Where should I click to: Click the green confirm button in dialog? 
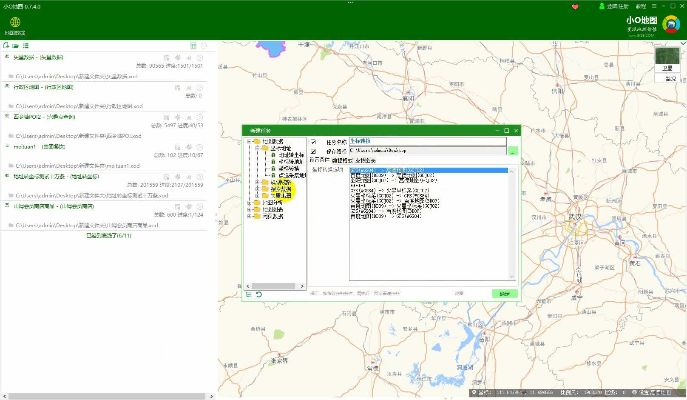coord(504,294)
